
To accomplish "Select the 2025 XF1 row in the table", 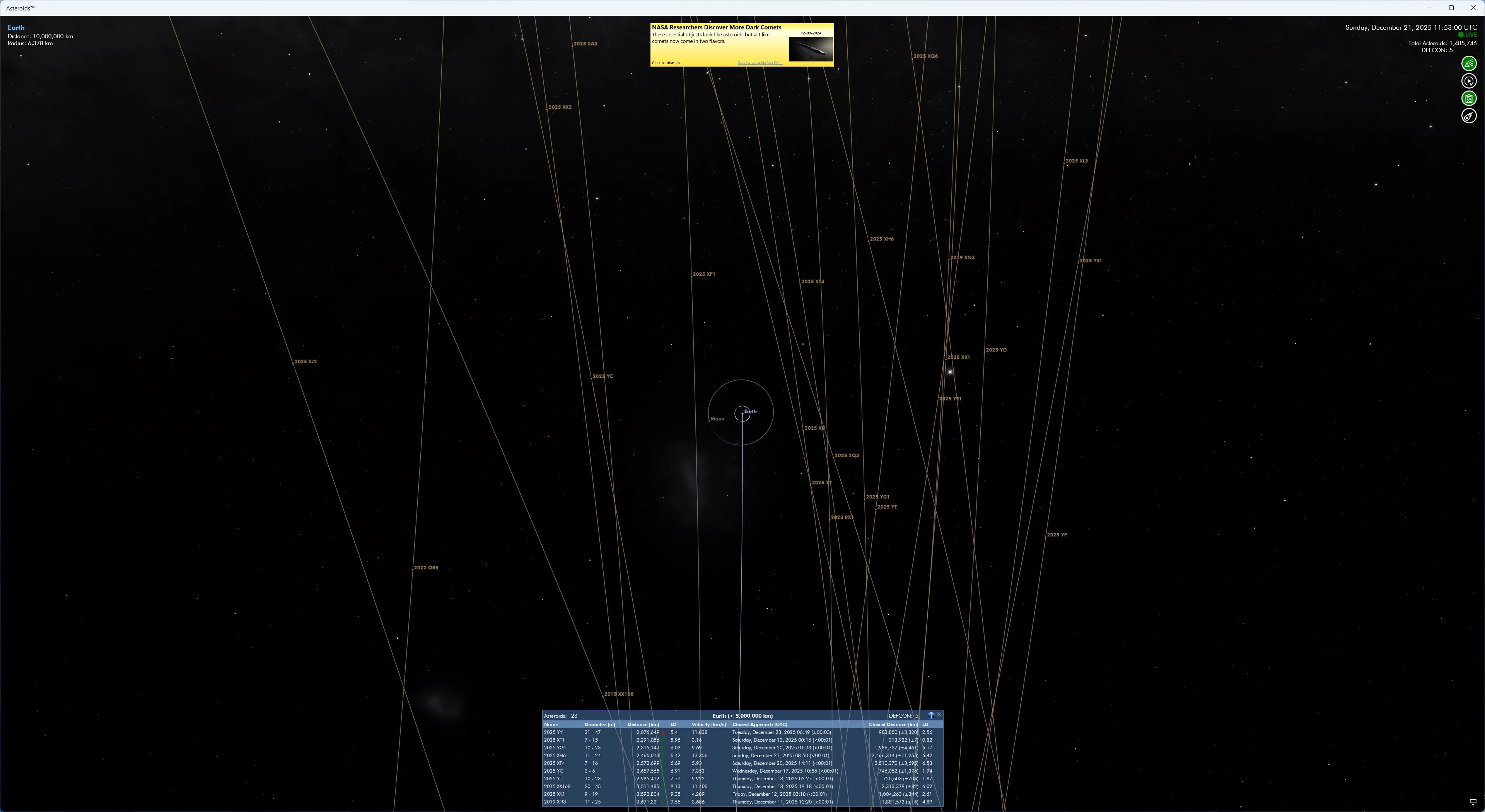I will (x=742, y=740).
